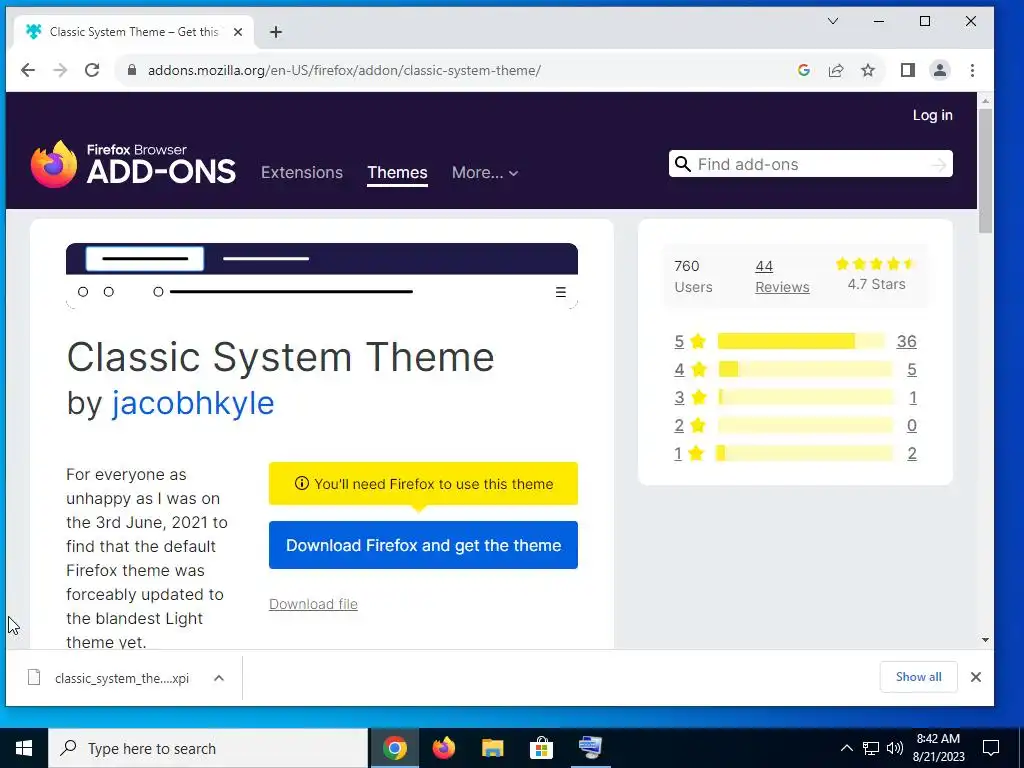Open the 0 two-star review count
Viewport: 1024px width, 768px height.
coord(912,425)
